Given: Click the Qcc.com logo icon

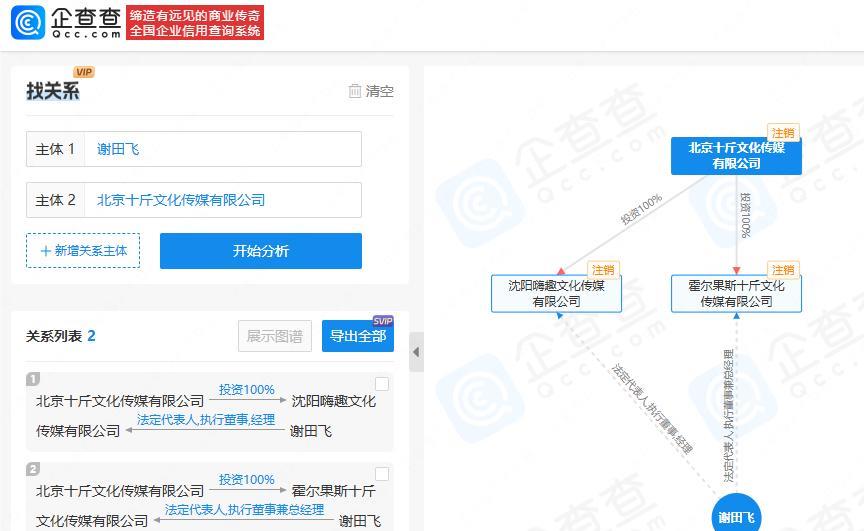Looking at the screenshot, I should point(28,23).
